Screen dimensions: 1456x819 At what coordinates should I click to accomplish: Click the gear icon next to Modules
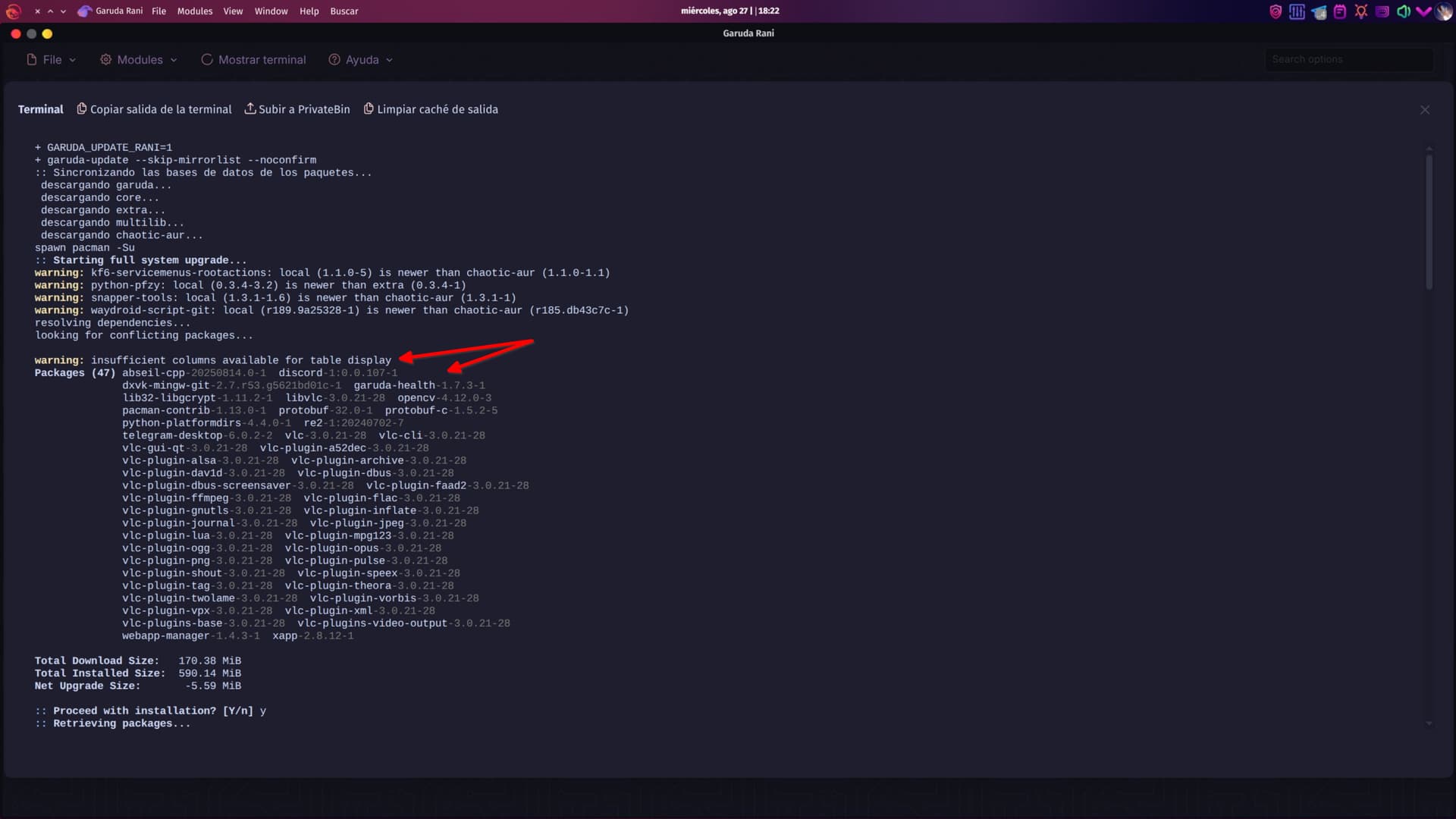[106, 60]
